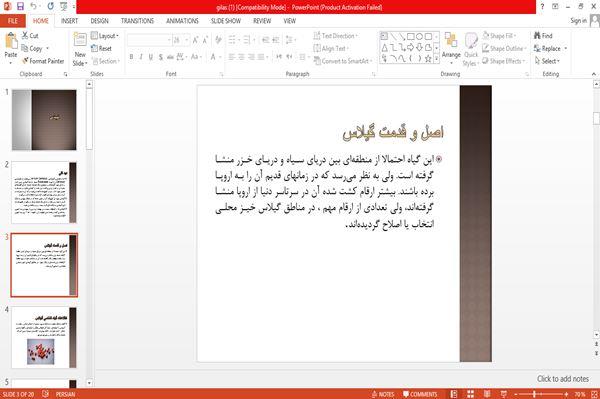Select slide 1 thumbnail

pos(44,120)
